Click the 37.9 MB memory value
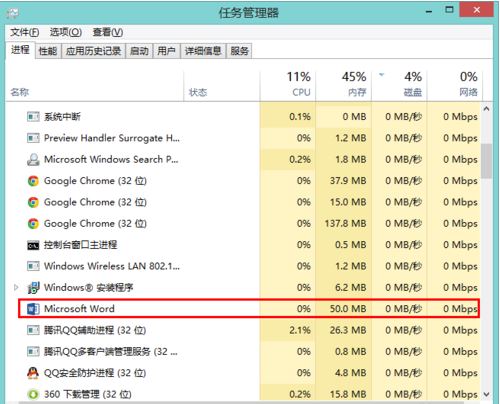Screen dimensions: 500x404 click(348, 181)
